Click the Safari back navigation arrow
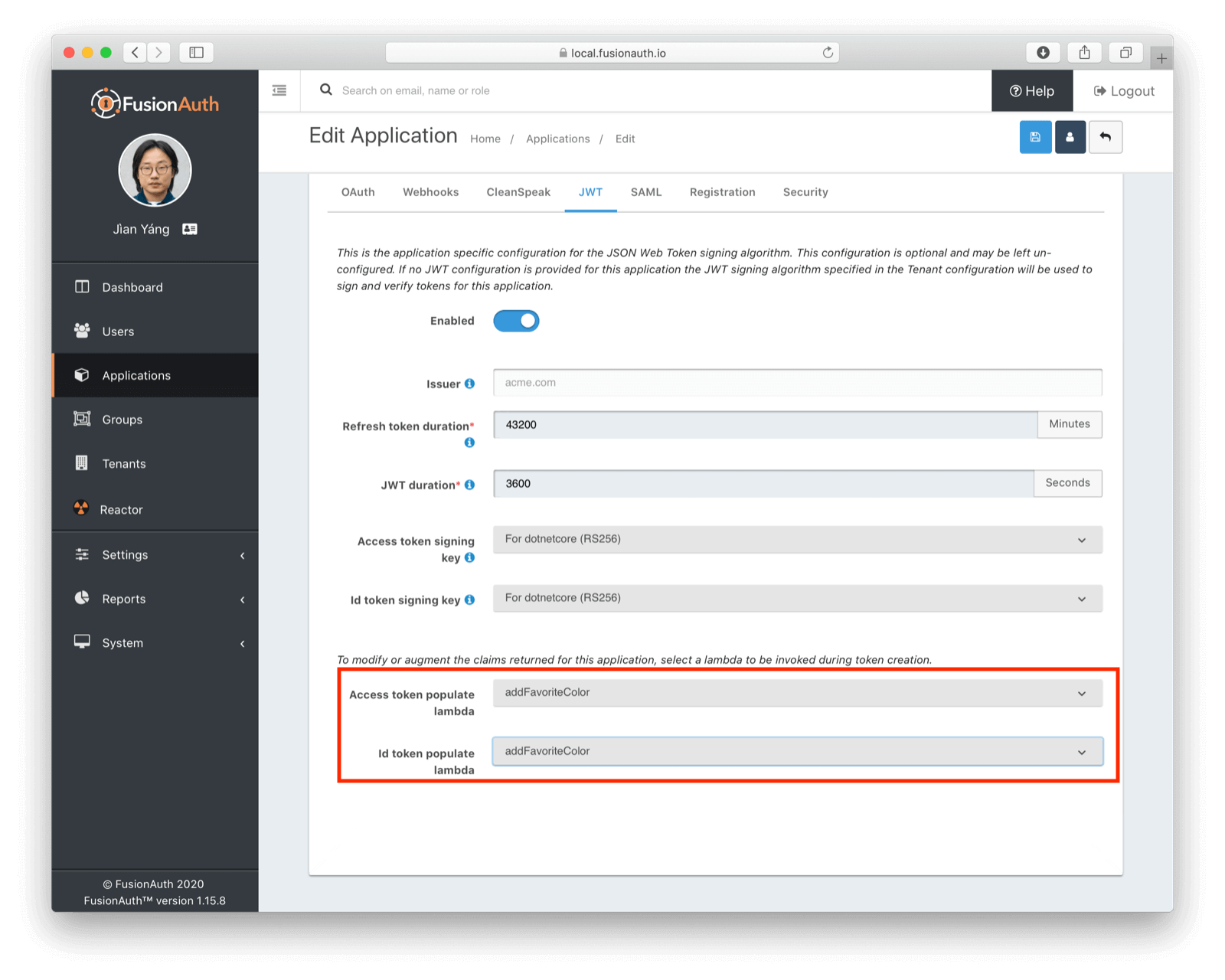The image size is (1225, 980). click(135, 52)
